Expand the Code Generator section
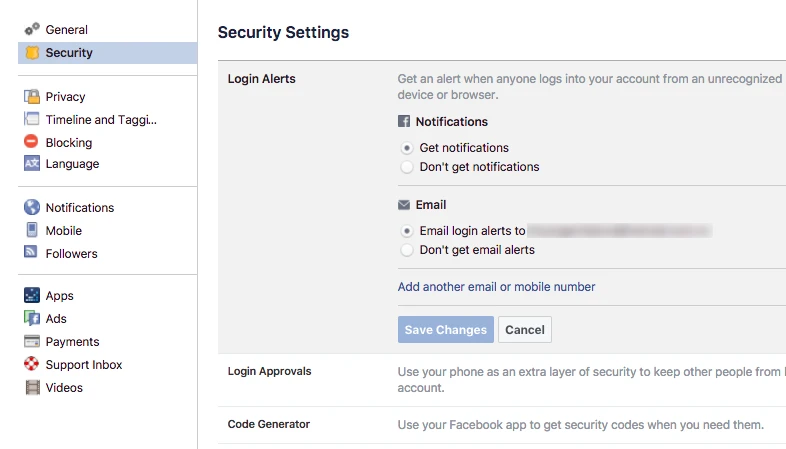Screen dimensions: 786x449 pyautogui.click(x=269, y=425)
